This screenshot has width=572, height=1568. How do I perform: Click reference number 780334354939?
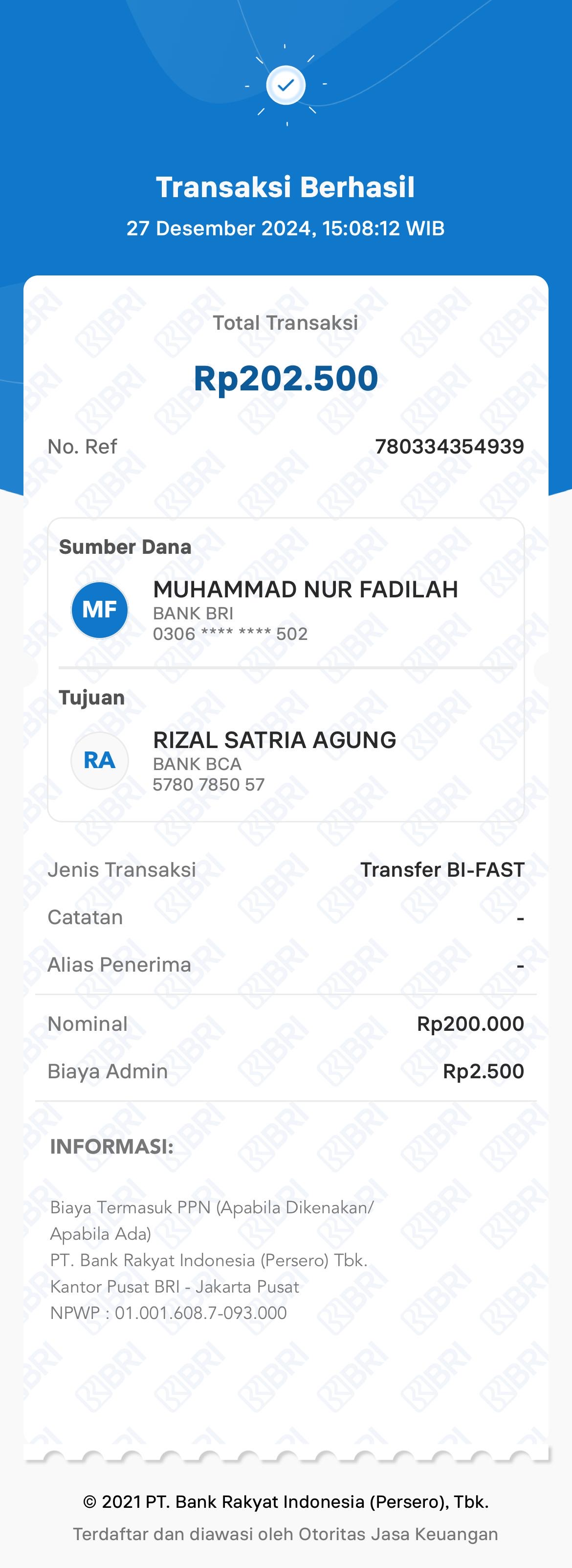click(449, 446)
